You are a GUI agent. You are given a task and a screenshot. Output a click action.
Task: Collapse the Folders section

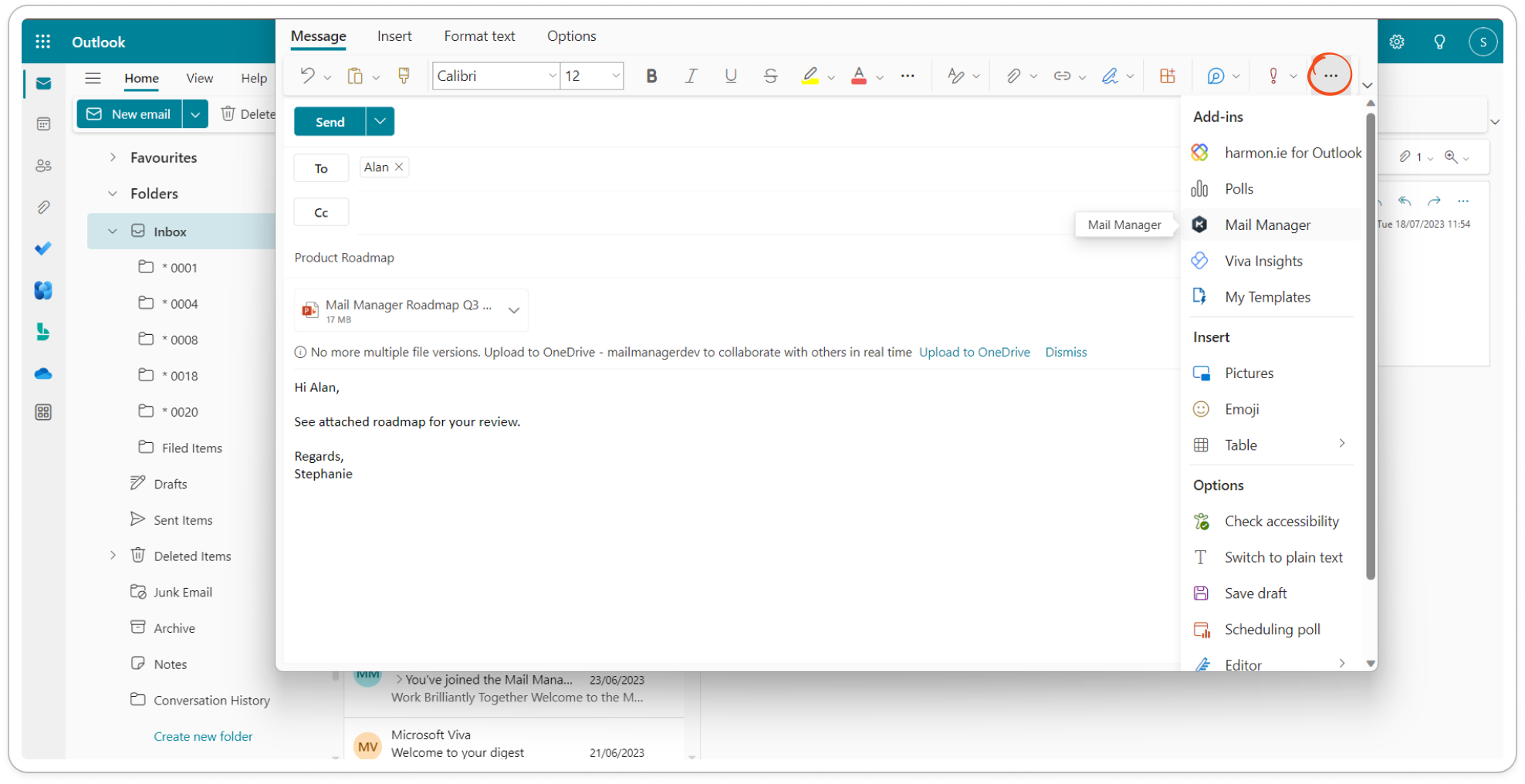pyautogui.click(x=113, y=194)
